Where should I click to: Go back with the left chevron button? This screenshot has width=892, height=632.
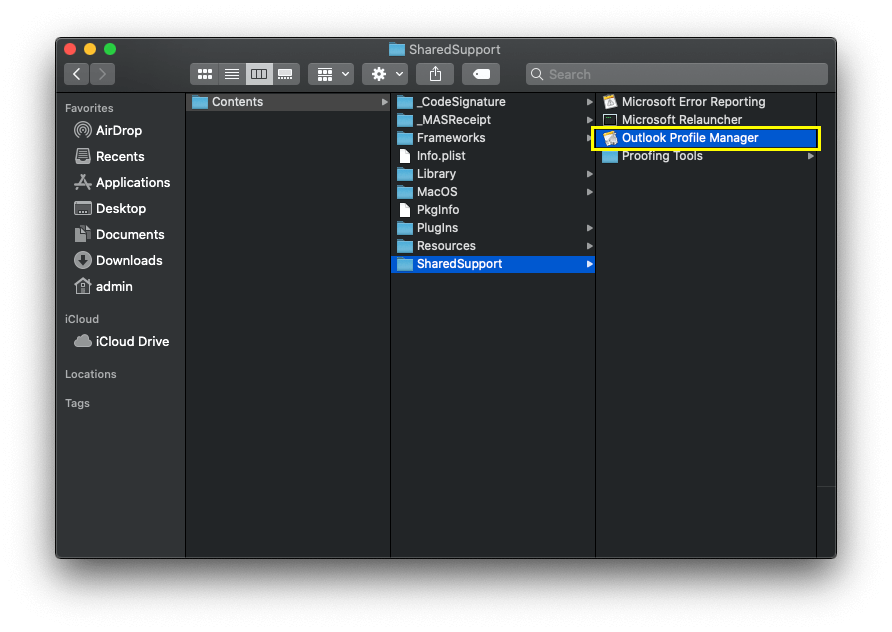[x=77, y=74]
